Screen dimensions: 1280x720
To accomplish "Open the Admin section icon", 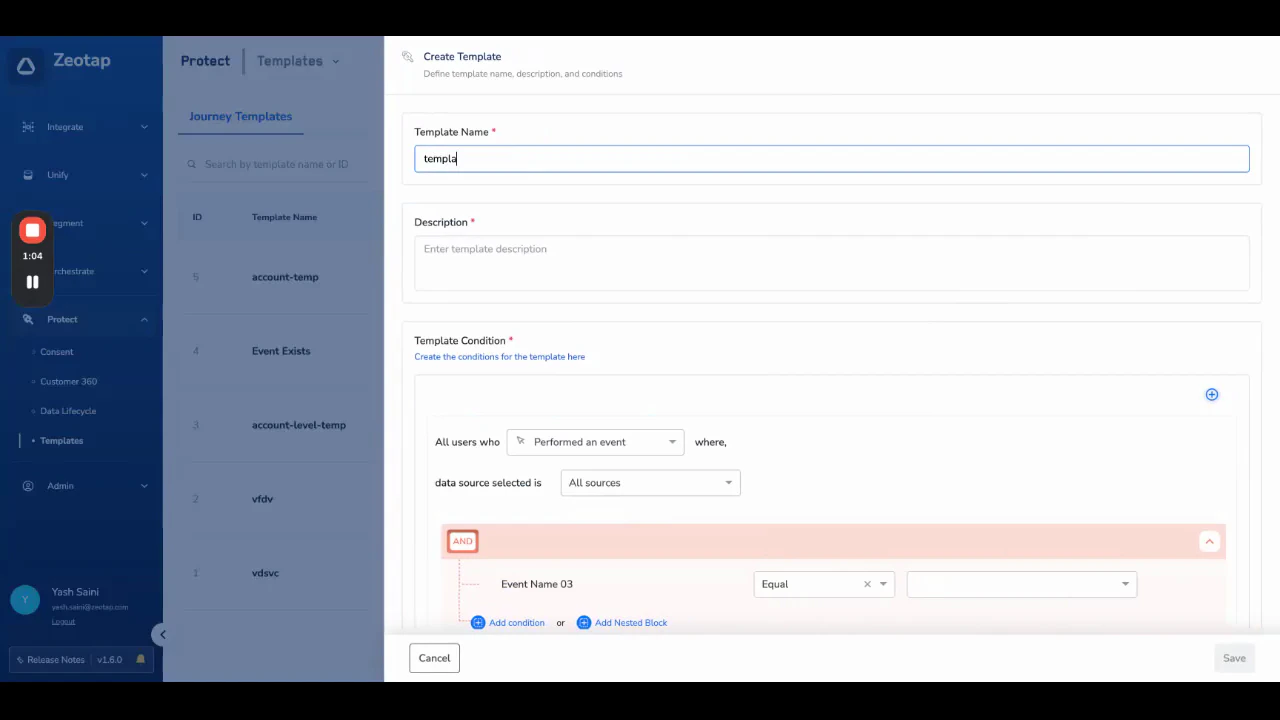I will pyautogui.click(x=28, y=486).
